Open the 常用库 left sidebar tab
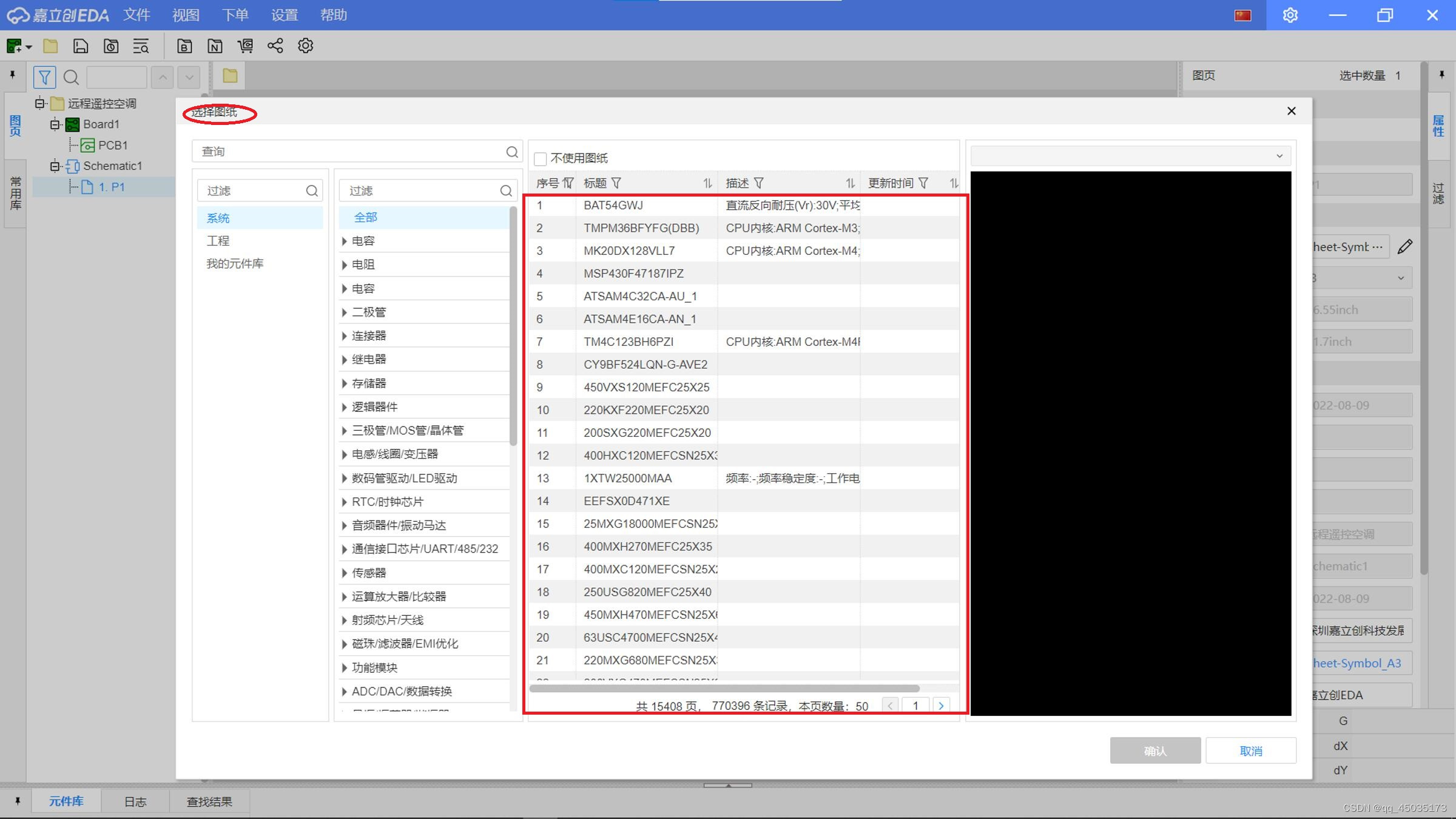This screenshot has height=819, width=1456. [x=15, y=194]
